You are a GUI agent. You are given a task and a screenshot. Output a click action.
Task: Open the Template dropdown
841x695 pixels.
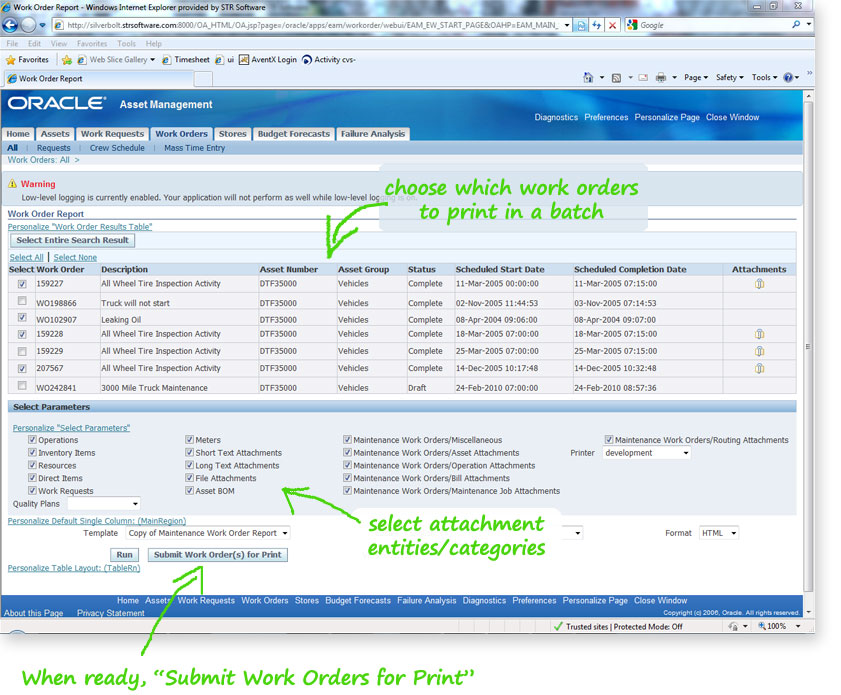click(208, 533)
